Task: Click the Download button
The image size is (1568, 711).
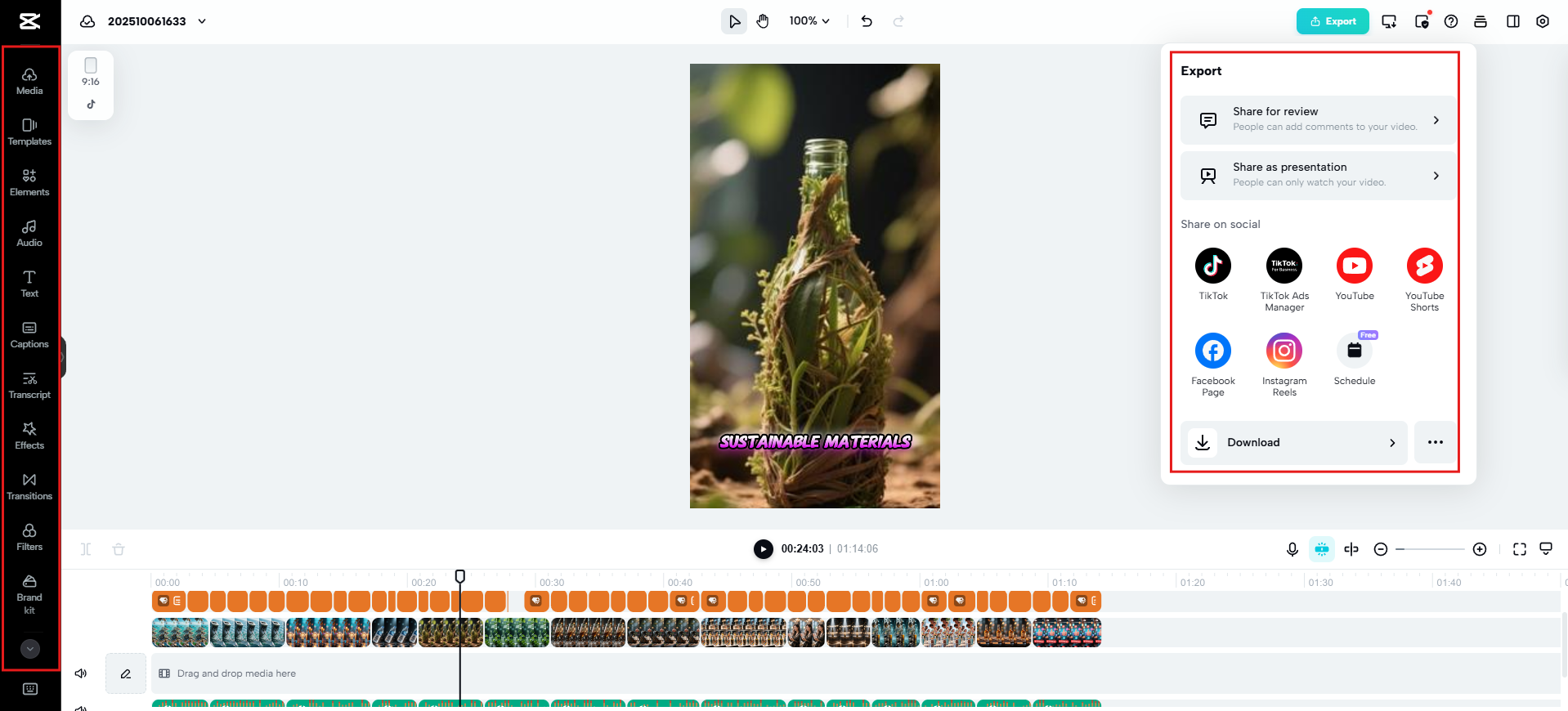Action: coord(1293,443)
